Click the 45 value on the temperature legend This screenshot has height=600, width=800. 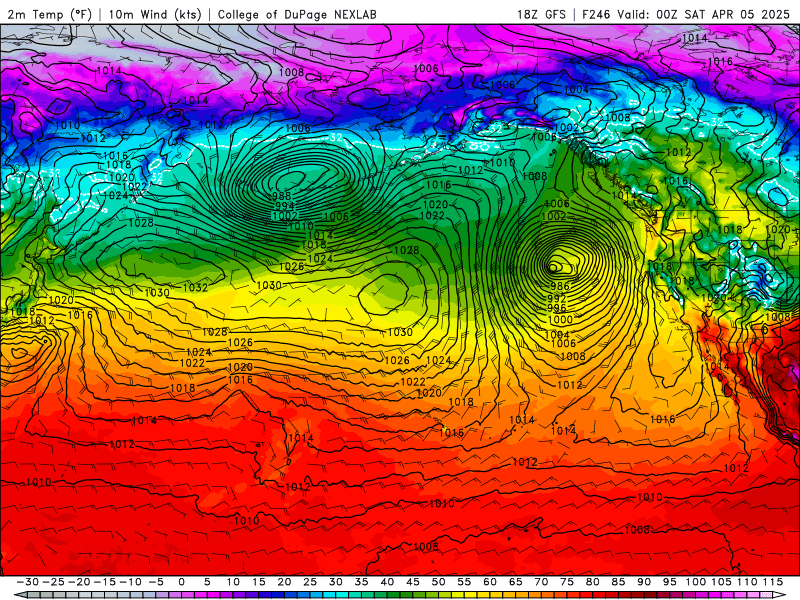tap(413, 582)
